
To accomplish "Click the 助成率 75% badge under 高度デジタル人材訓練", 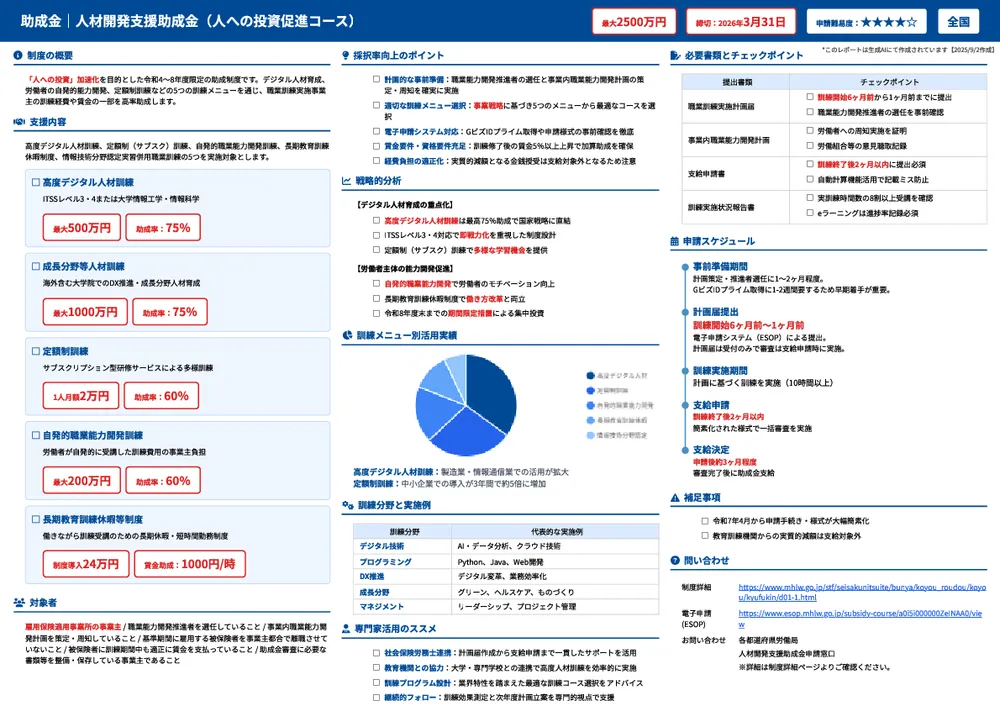I will tap(163, 228).
